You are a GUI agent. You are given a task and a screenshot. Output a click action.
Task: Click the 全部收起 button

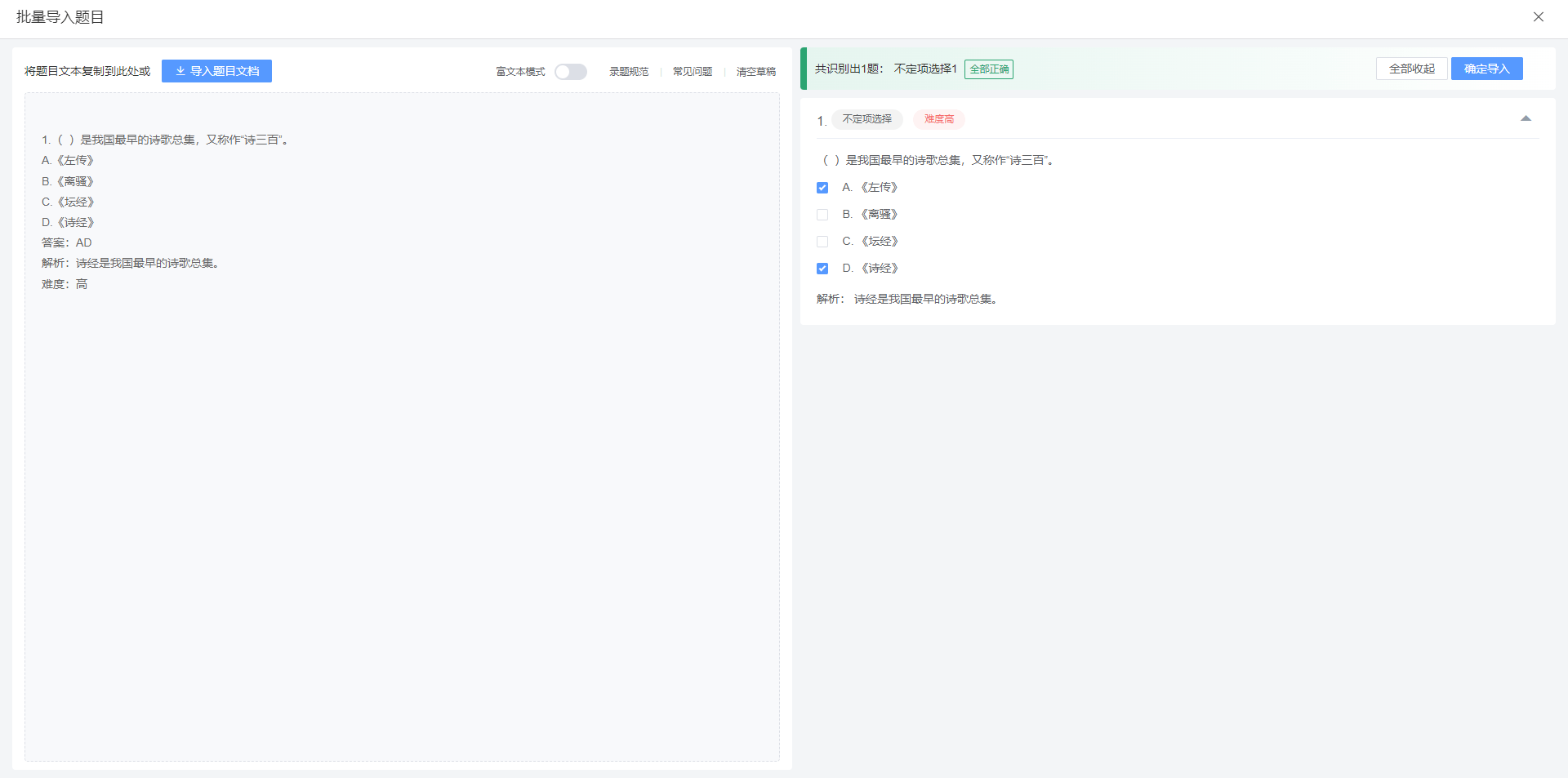point(1411,69)
